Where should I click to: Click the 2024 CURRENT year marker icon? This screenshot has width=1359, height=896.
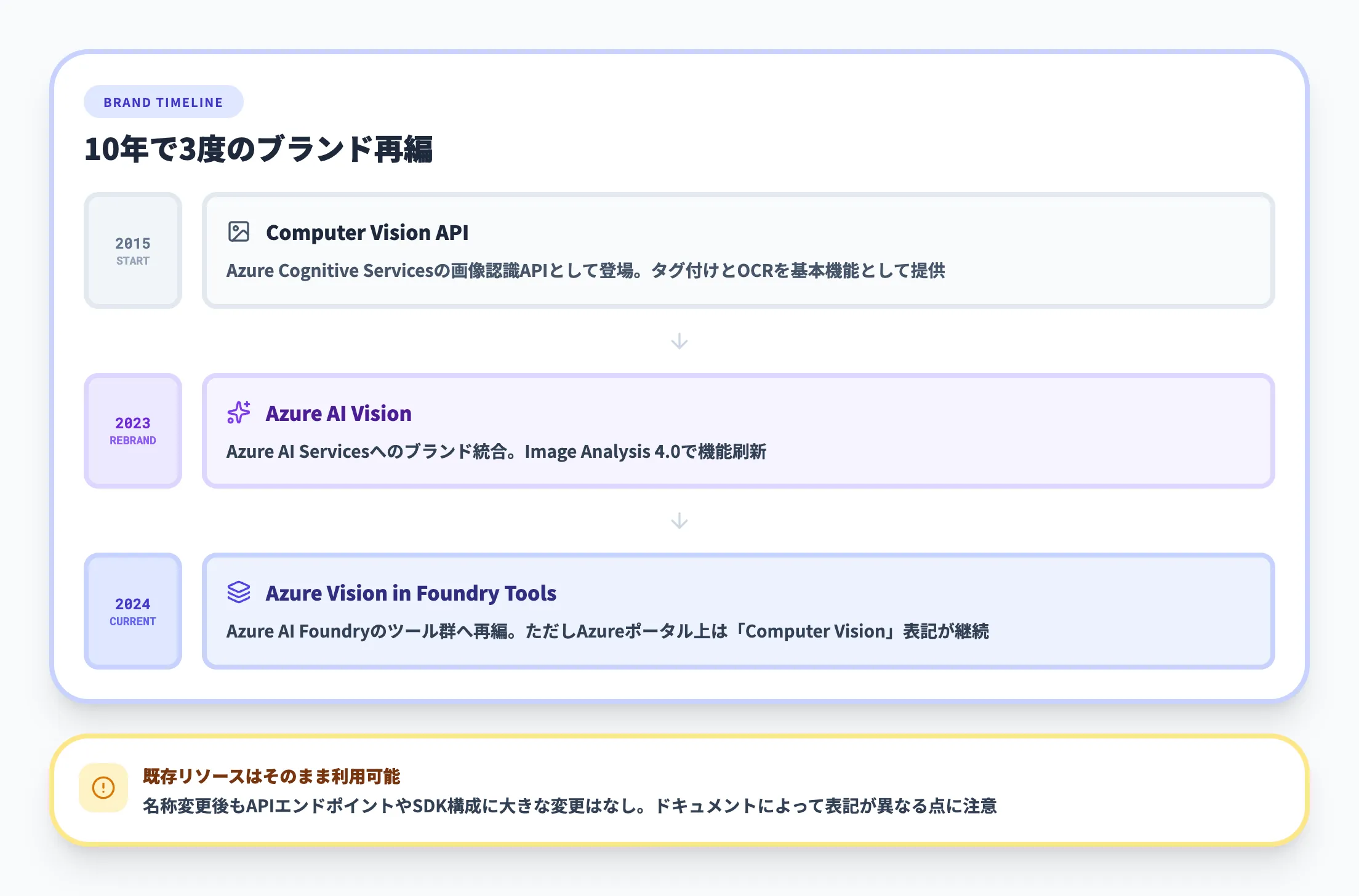132,610
